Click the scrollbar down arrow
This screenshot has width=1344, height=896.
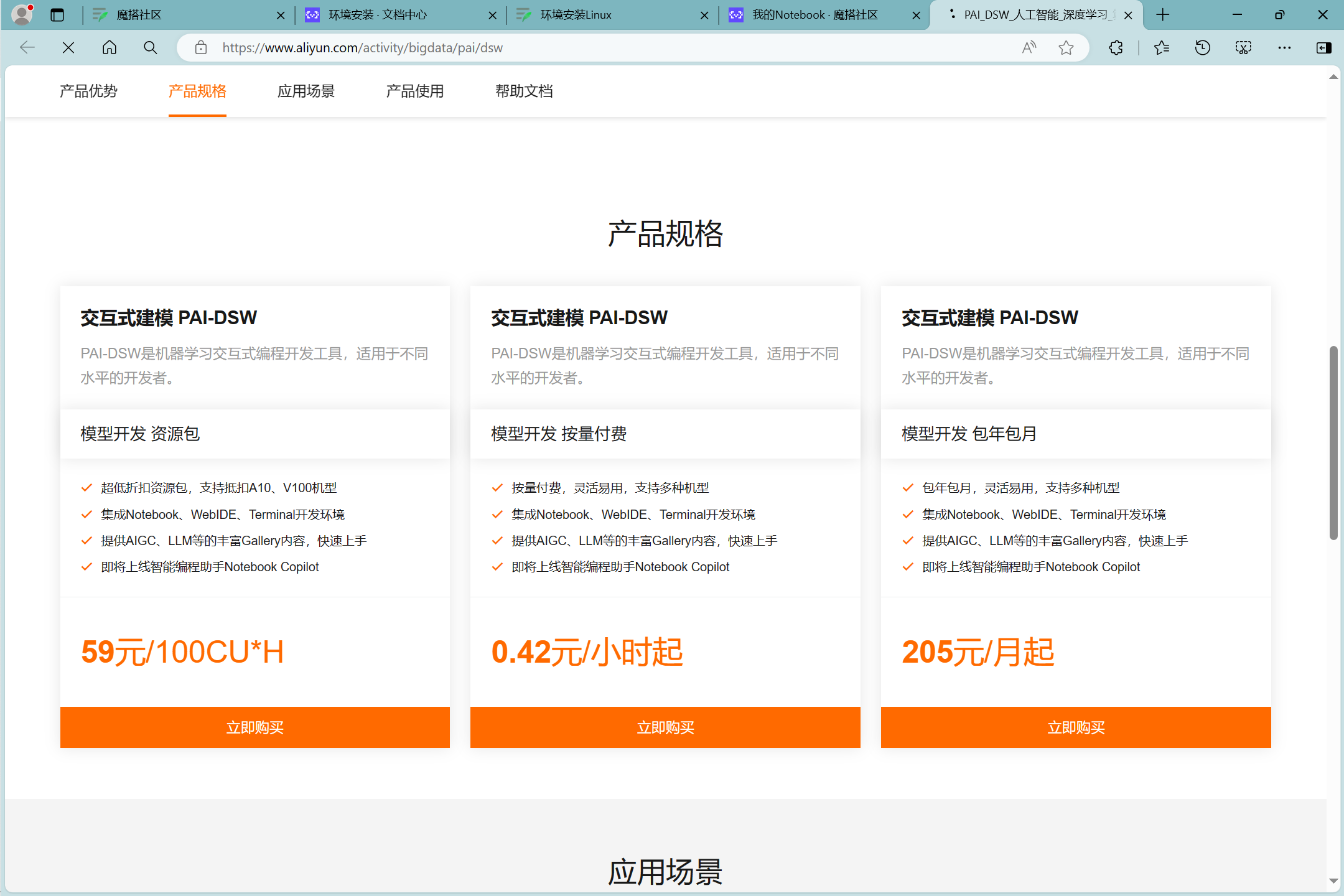click(x=1333, y=881)
